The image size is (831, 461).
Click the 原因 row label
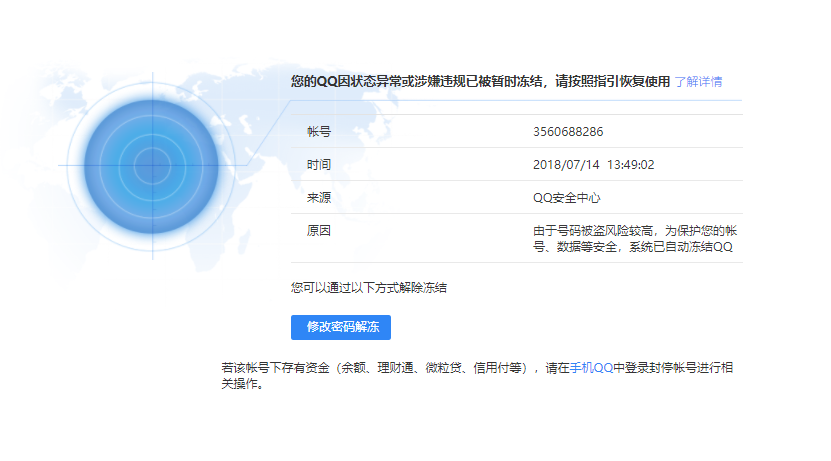[x=319, y=230]
